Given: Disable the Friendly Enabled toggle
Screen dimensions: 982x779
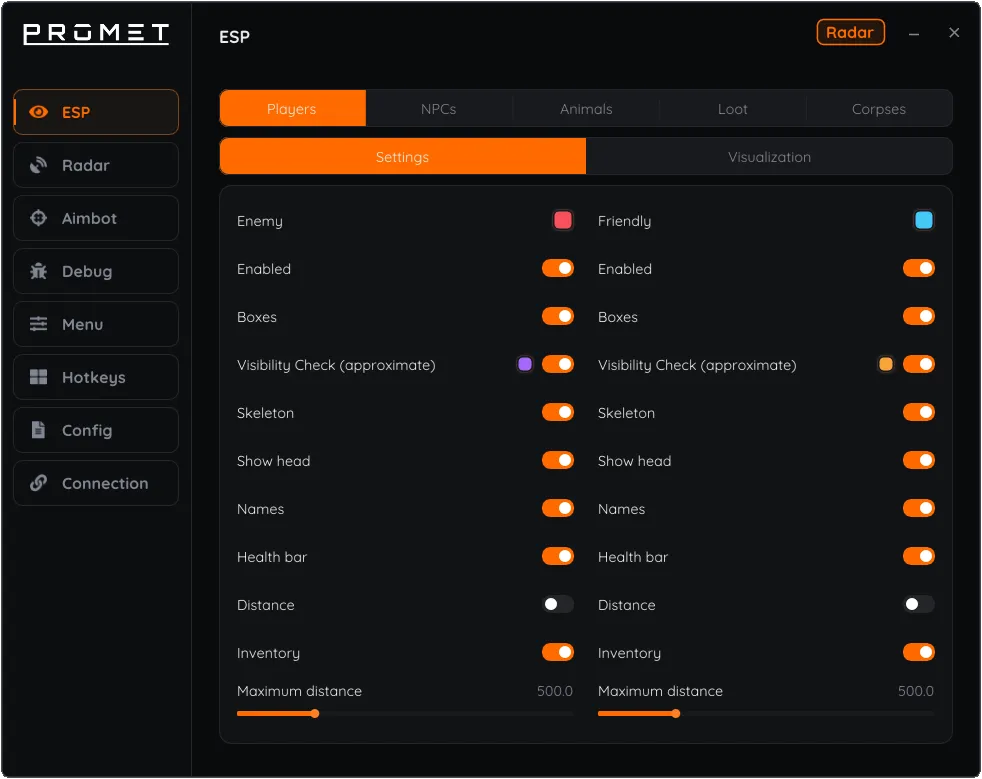Looking at the screenshot, I should tap(919, 269).
